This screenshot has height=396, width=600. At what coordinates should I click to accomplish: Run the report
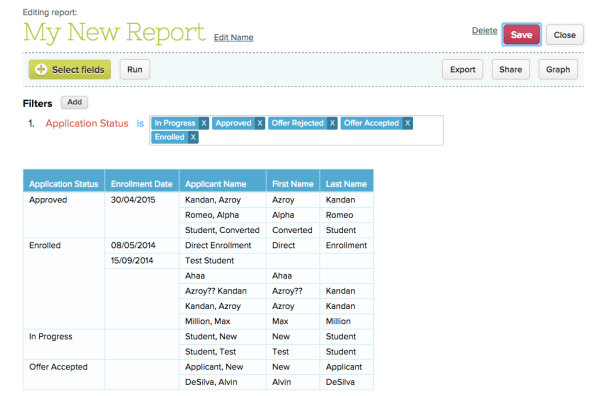tap(135, 70)
